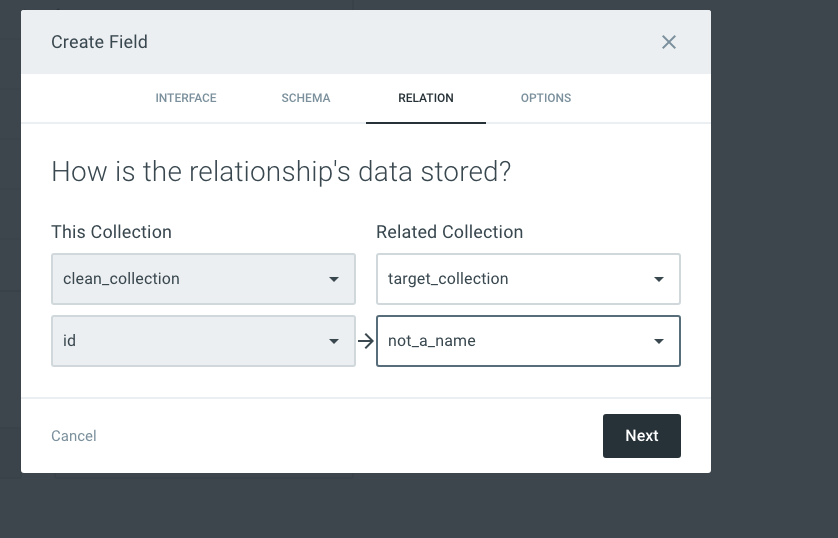Screen dimensions: 838x538
Task: Click the caret icon on not_a_name selector
Action: 659,342
